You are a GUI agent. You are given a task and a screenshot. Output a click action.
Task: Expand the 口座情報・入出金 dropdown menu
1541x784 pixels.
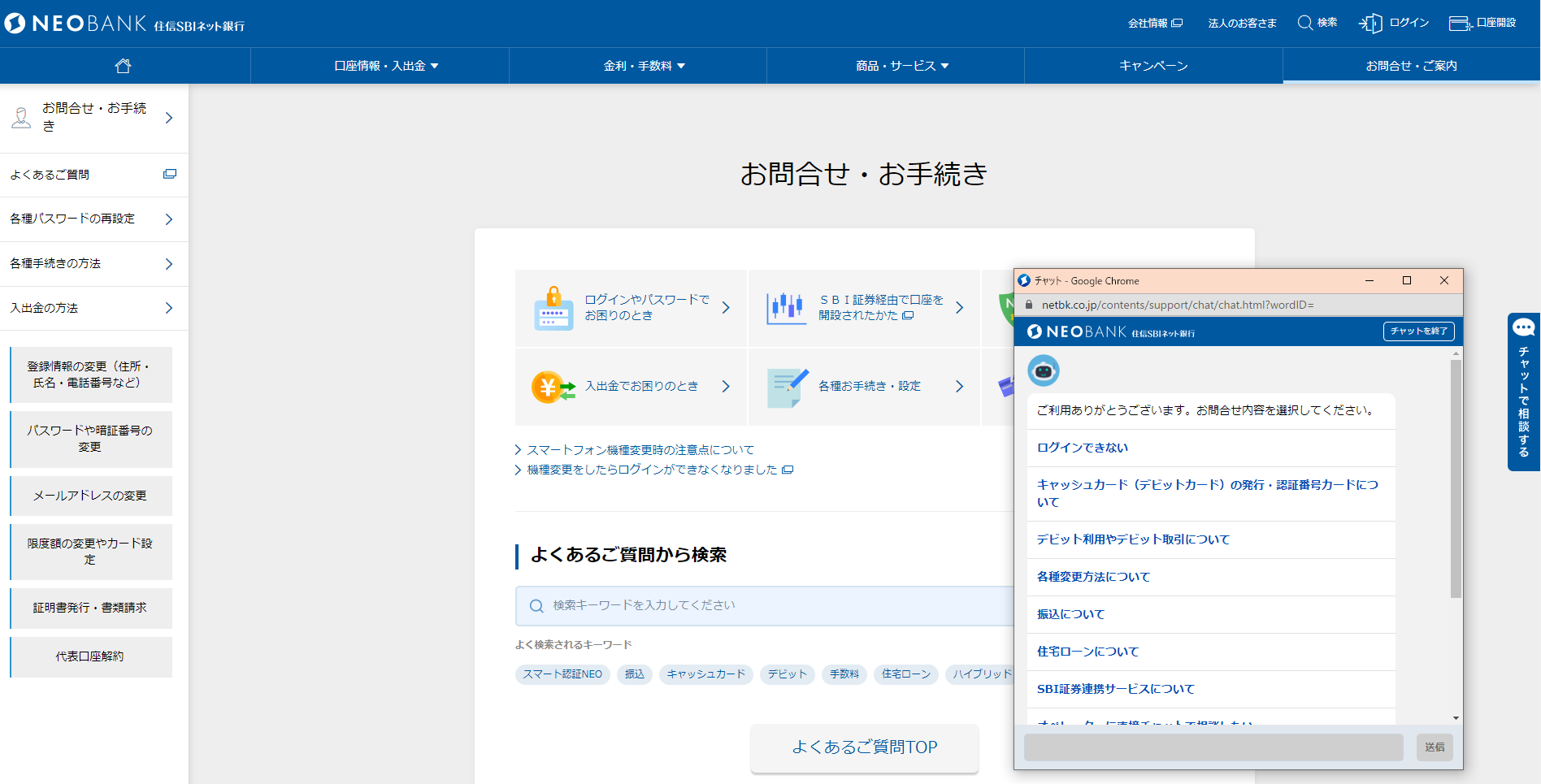tap(386, 66)
